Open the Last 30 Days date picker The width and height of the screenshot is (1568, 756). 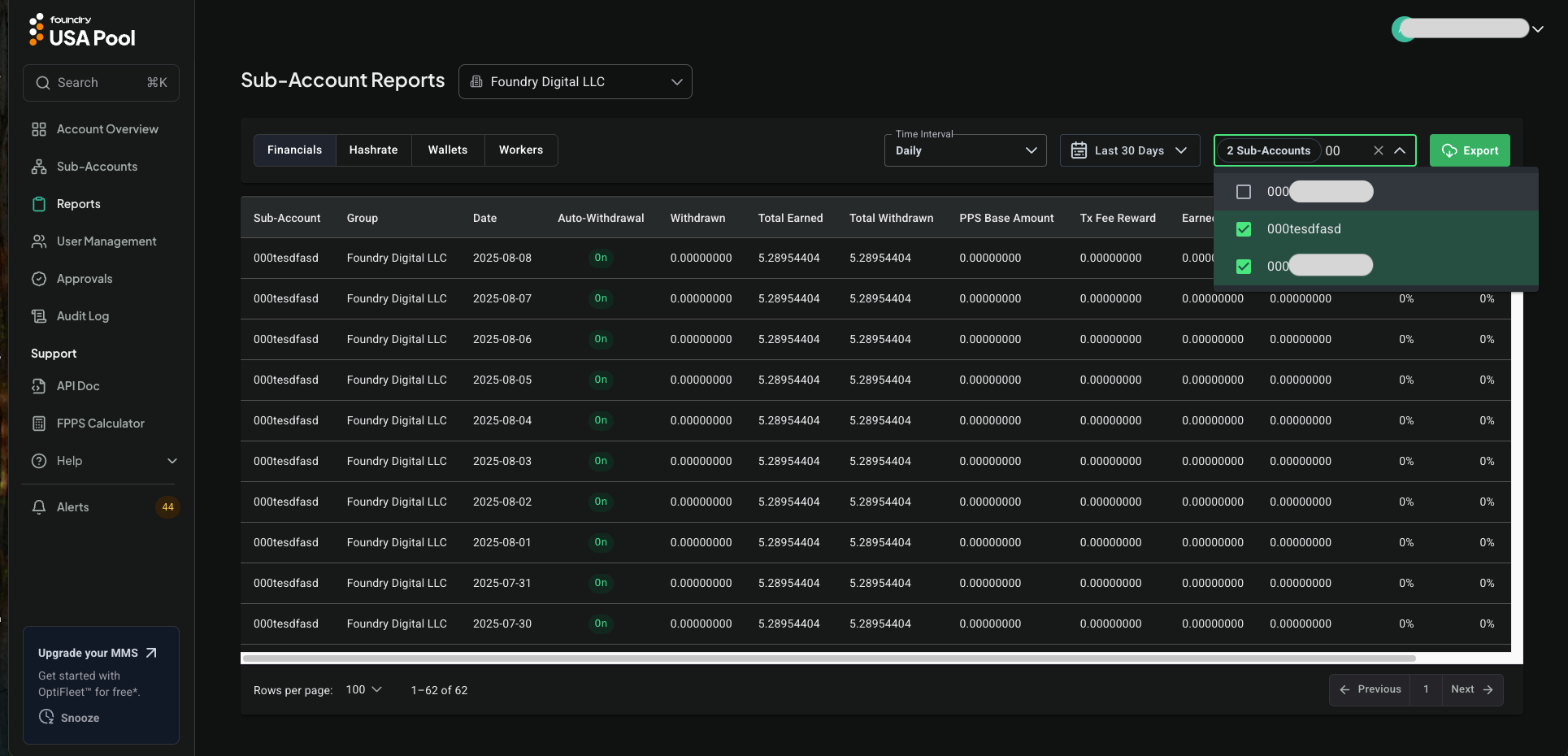coord(1129,150)
